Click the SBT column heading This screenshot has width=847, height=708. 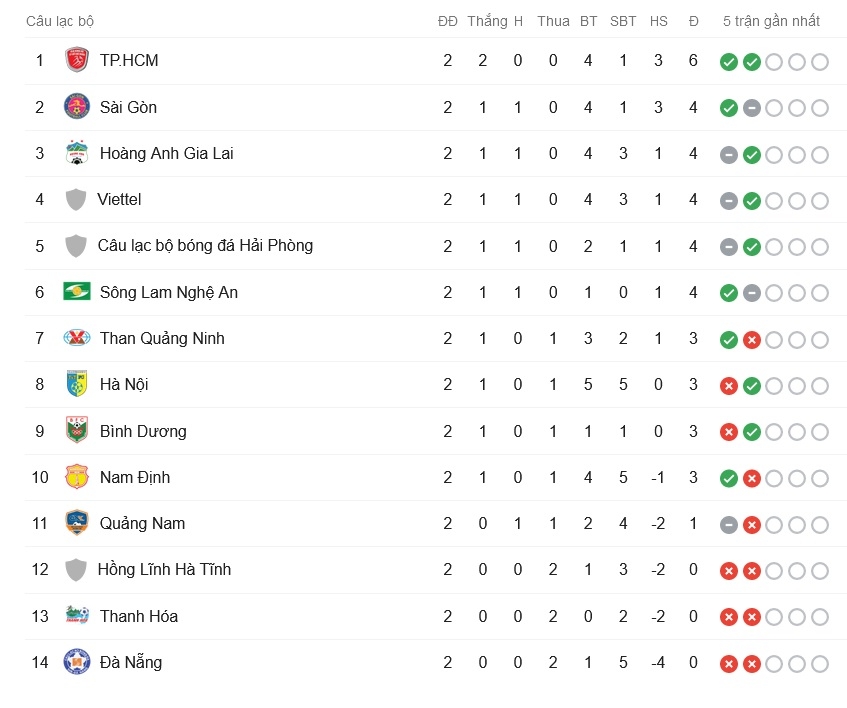(622, 20)
